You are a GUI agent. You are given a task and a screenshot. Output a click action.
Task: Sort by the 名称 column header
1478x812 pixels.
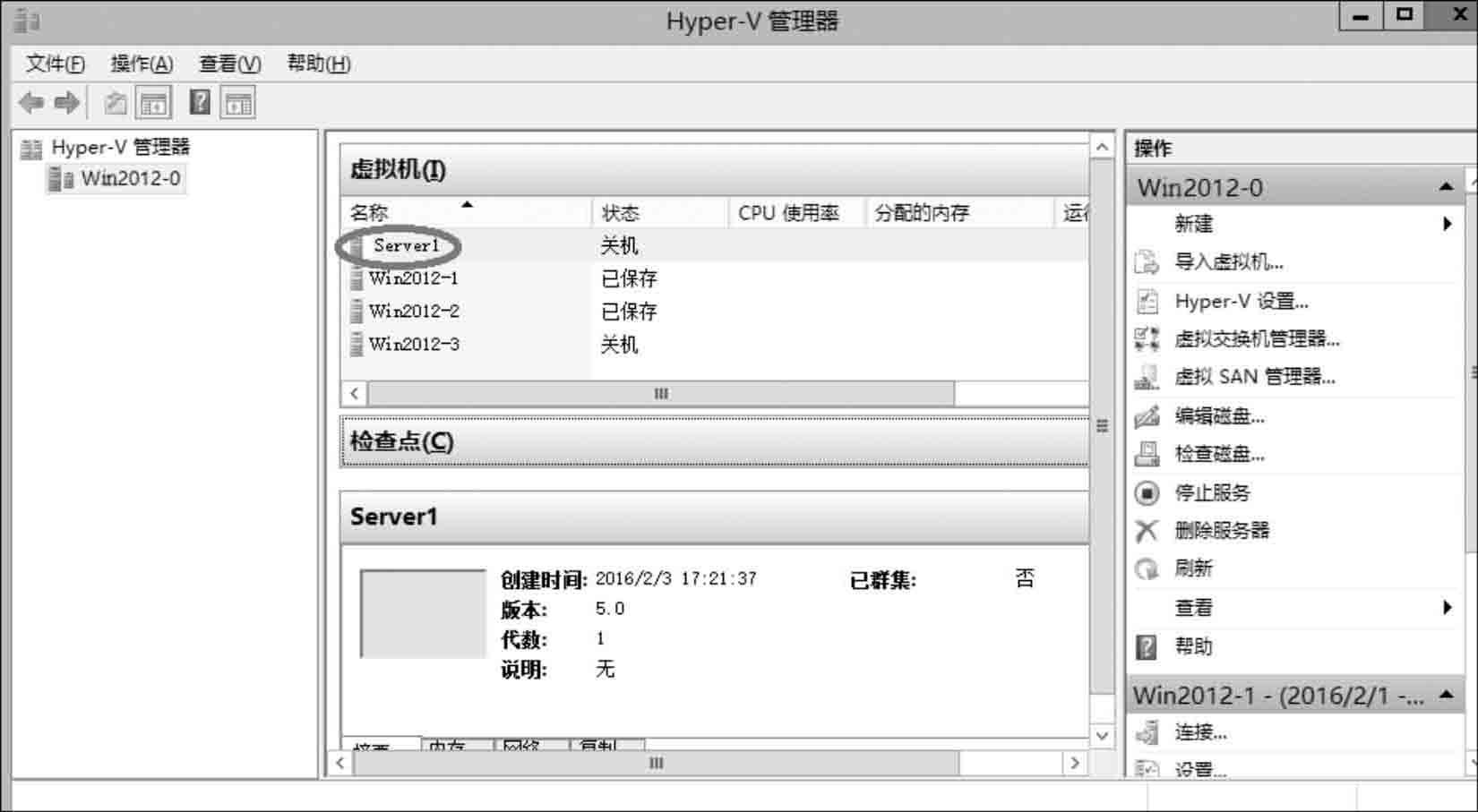click(x=466, y=213)
